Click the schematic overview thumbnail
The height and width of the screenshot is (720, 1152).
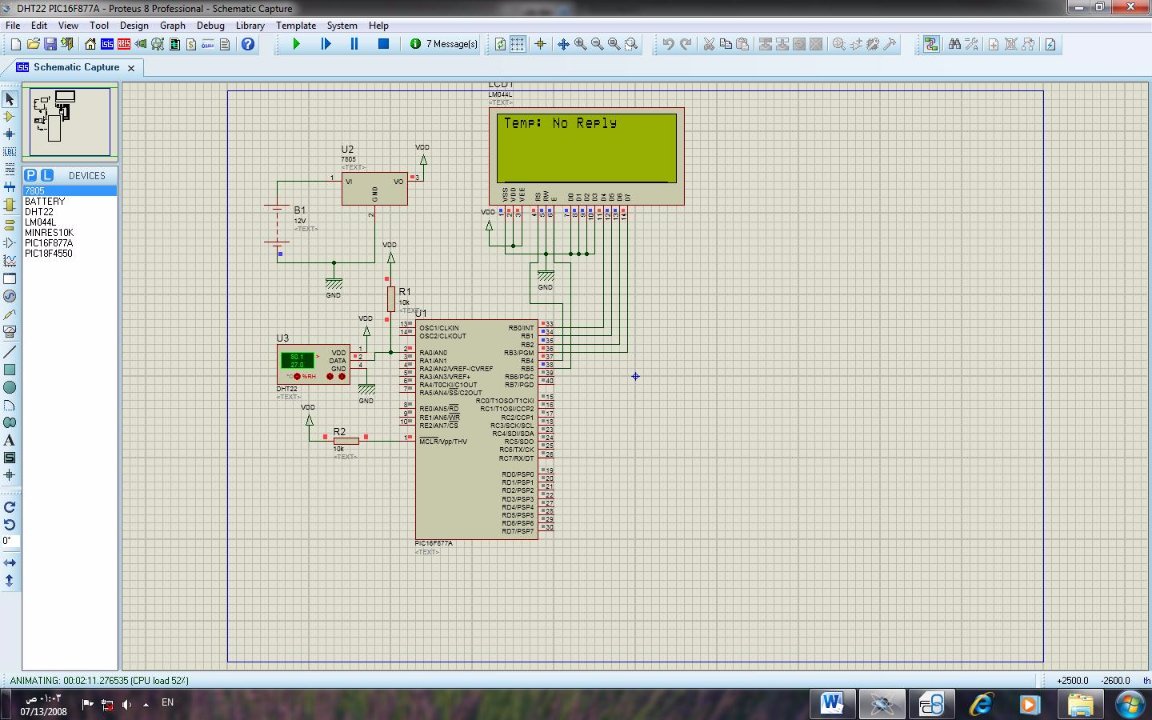(x=70, y=122)
